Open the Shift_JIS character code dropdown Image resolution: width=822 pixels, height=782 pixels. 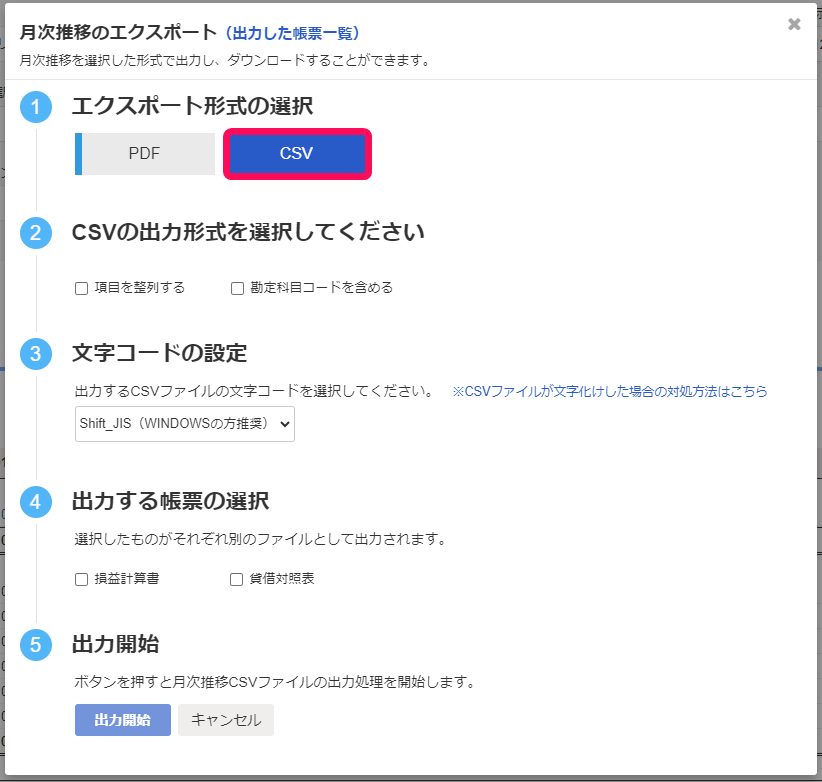(x=185, y=423)
